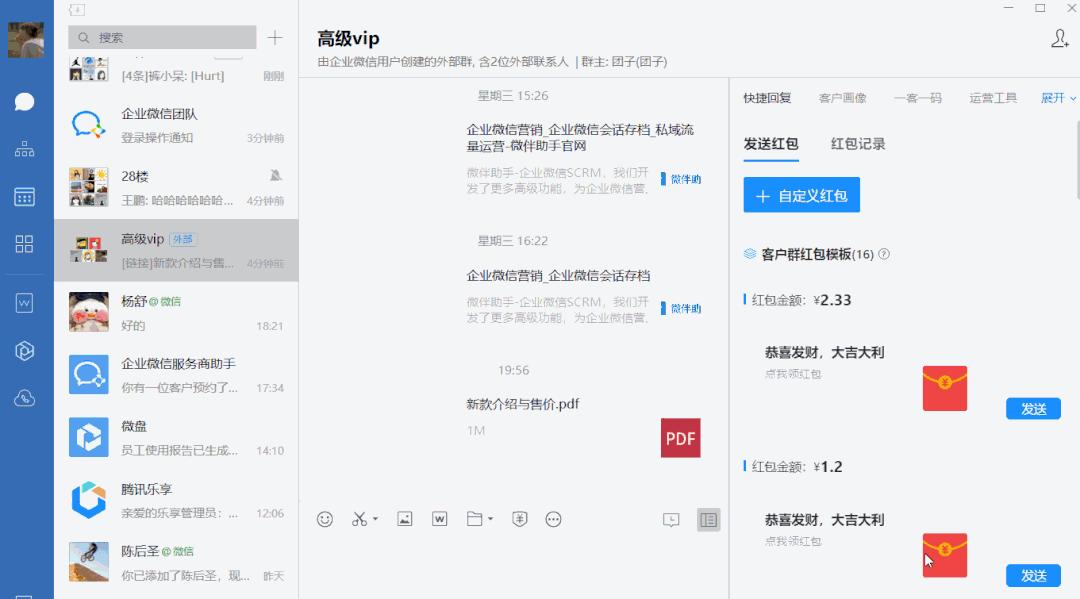Open the 企业微信服务商助手 conversation
This screenshot has height=599, width=1080.
pyautogui.click(x=176, y=375)
